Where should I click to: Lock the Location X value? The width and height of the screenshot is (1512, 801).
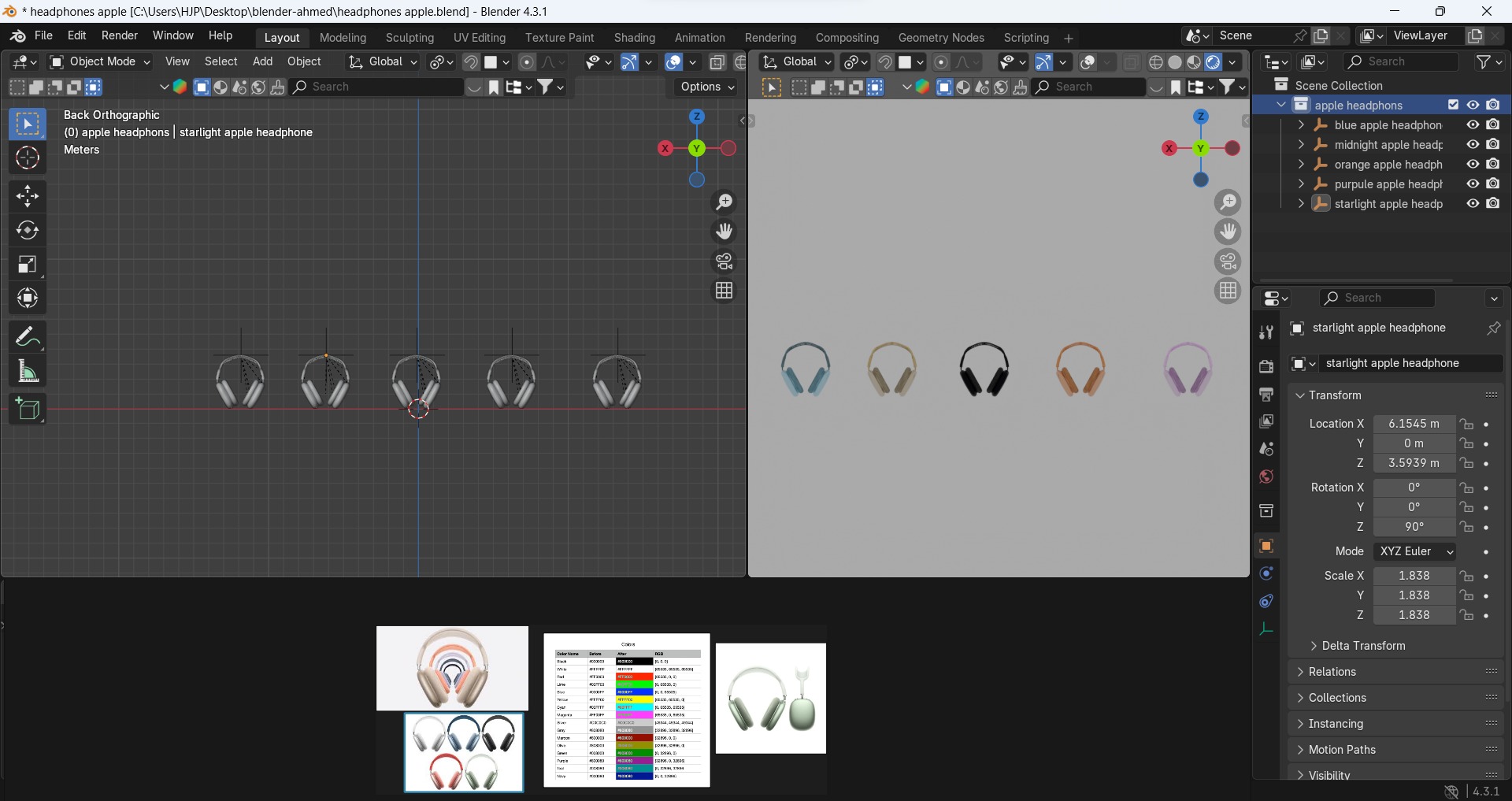[x=1466, y=424]
